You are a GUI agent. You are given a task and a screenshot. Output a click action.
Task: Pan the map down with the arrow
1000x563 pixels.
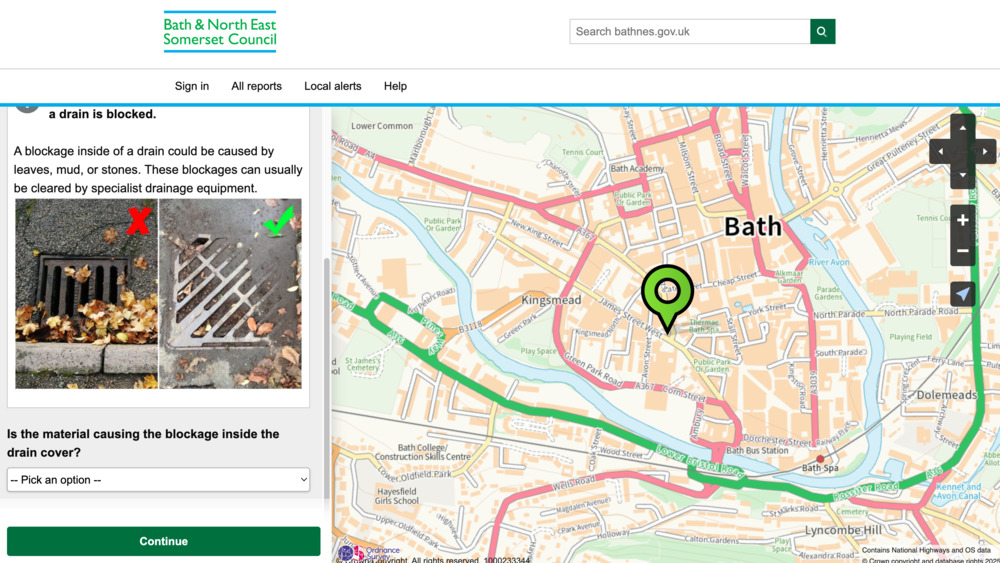962,175
